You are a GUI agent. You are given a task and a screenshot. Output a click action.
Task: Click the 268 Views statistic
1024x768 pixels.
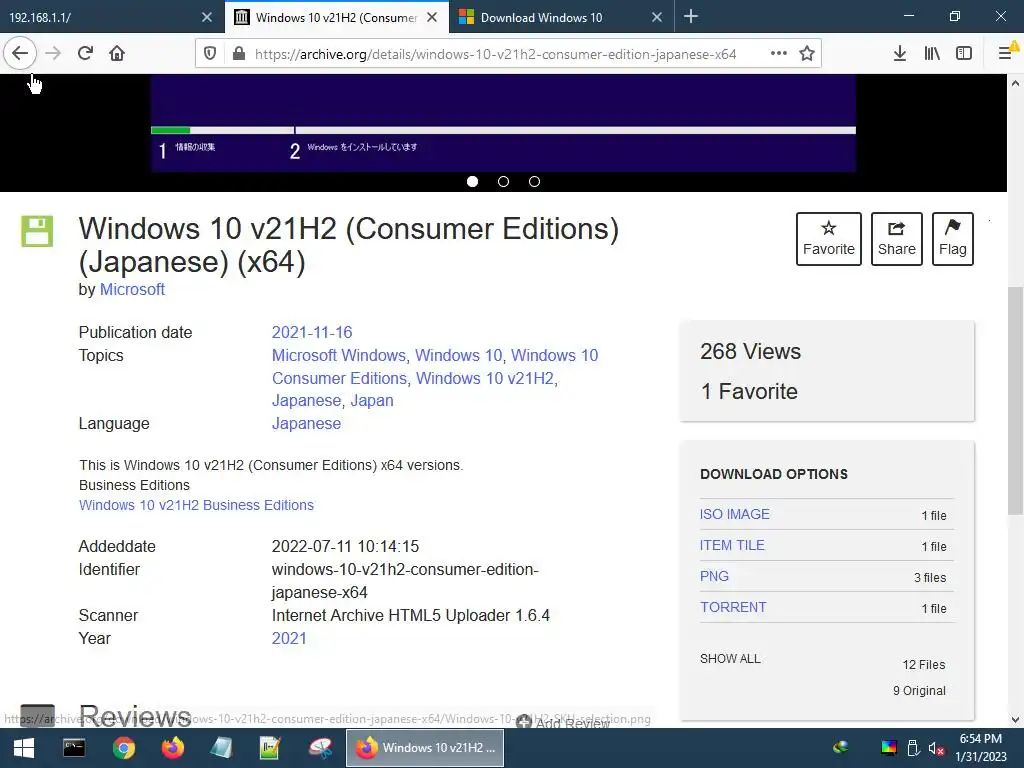coord(750,351)
